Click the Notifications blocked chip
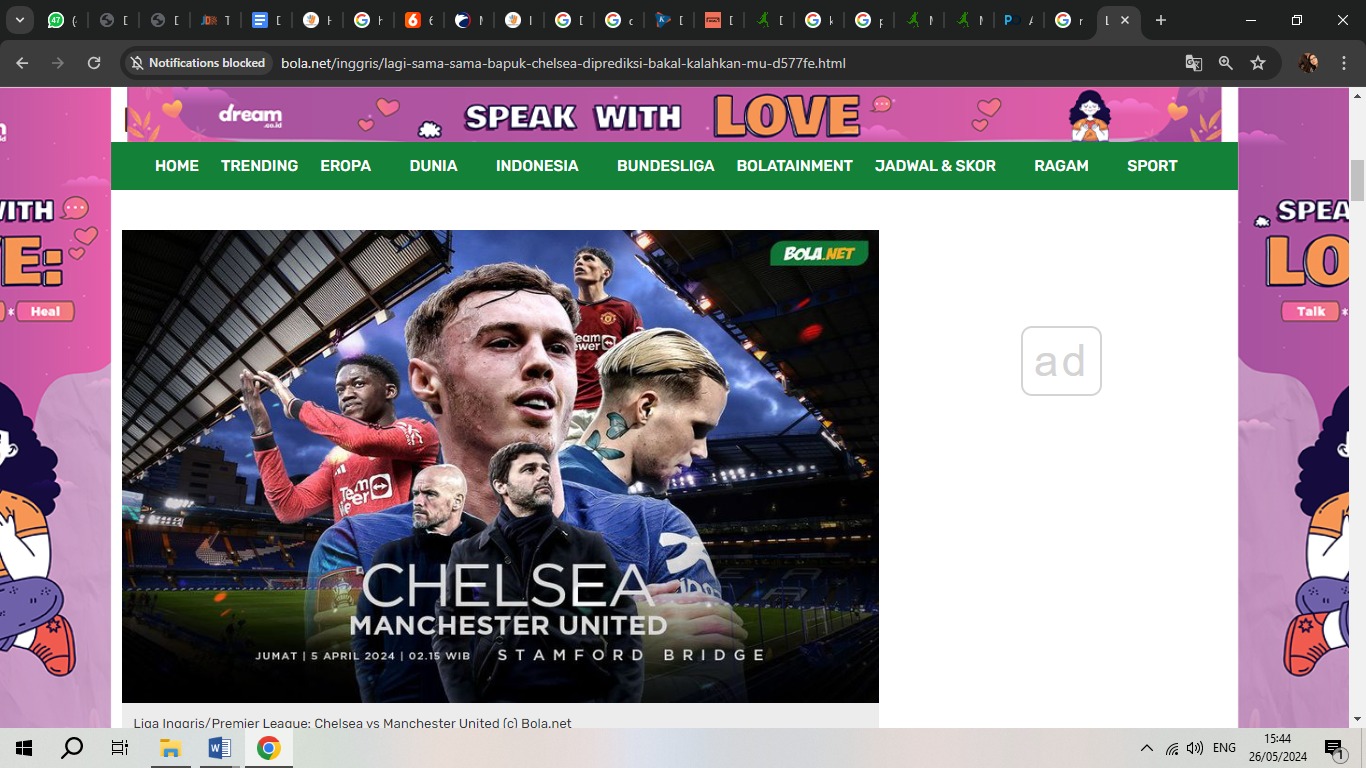The height and width of the screenshot is (768, 1366). click(198, 63)
